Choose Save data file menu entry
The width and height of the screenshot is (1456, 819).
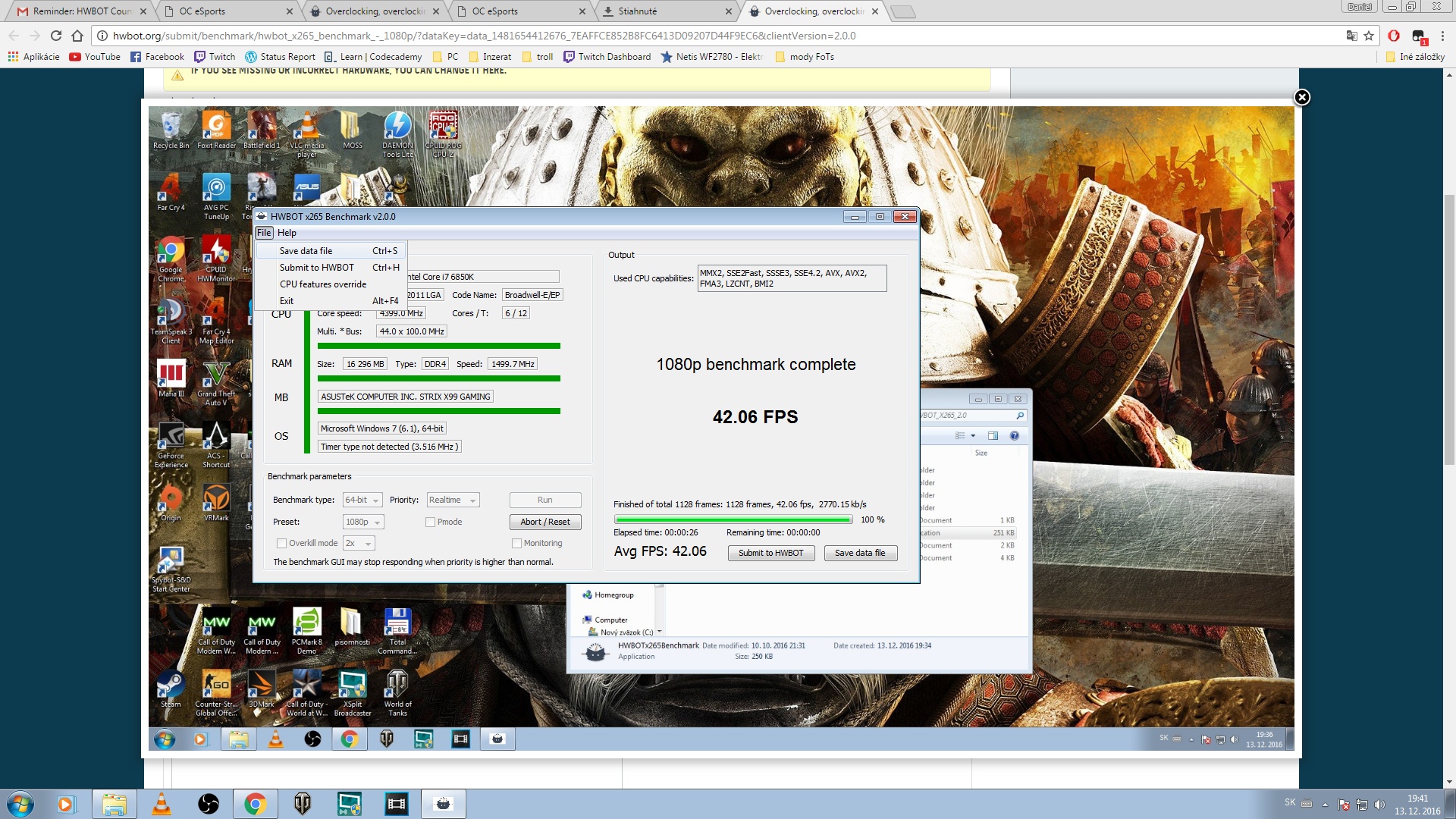click(331, 251)
